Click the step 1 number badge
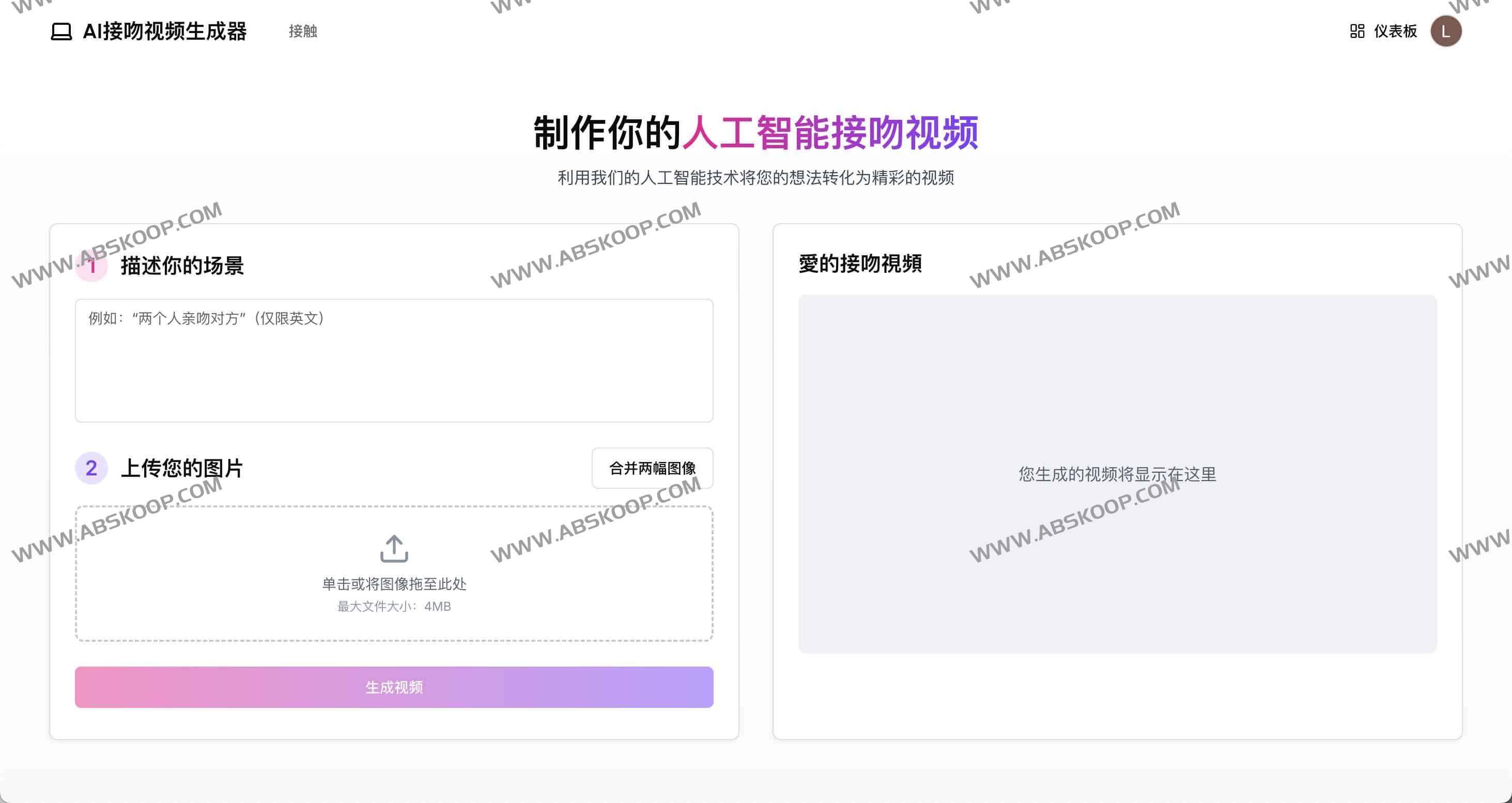This screenshot has height=803, width=1512. click(x=91, y=266)
